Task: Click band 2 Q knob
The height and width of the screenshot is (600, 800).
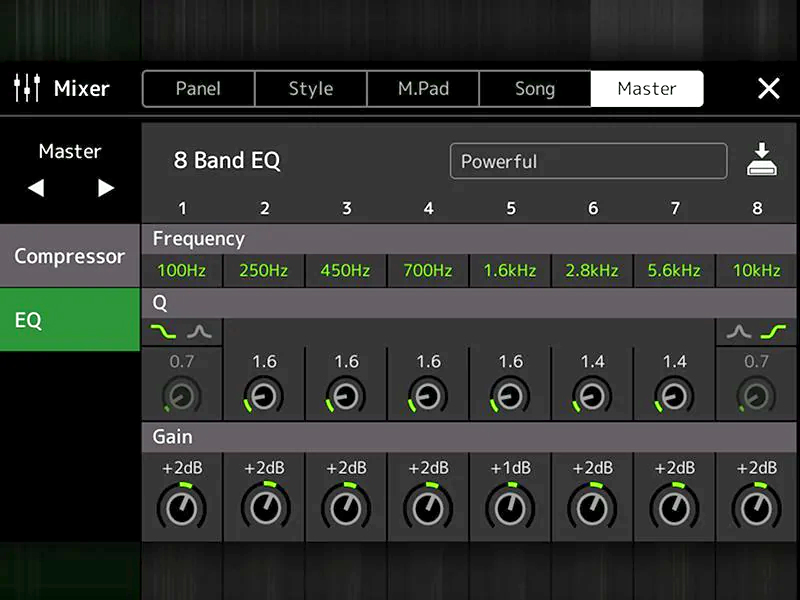Action: (x=264, y=395)
